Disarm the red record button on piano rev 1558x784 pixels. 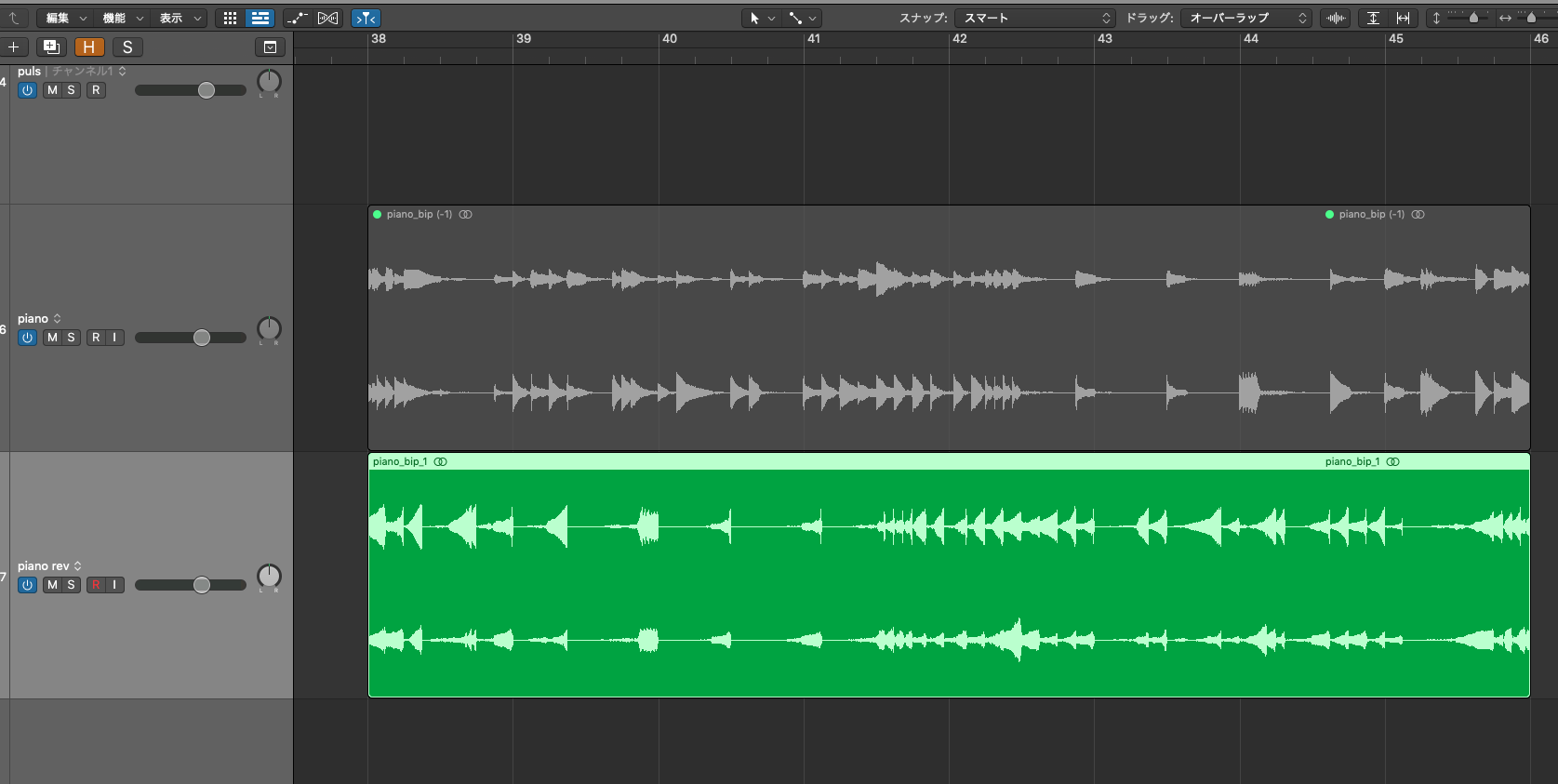pyautogui.click(x=96, y=585)
